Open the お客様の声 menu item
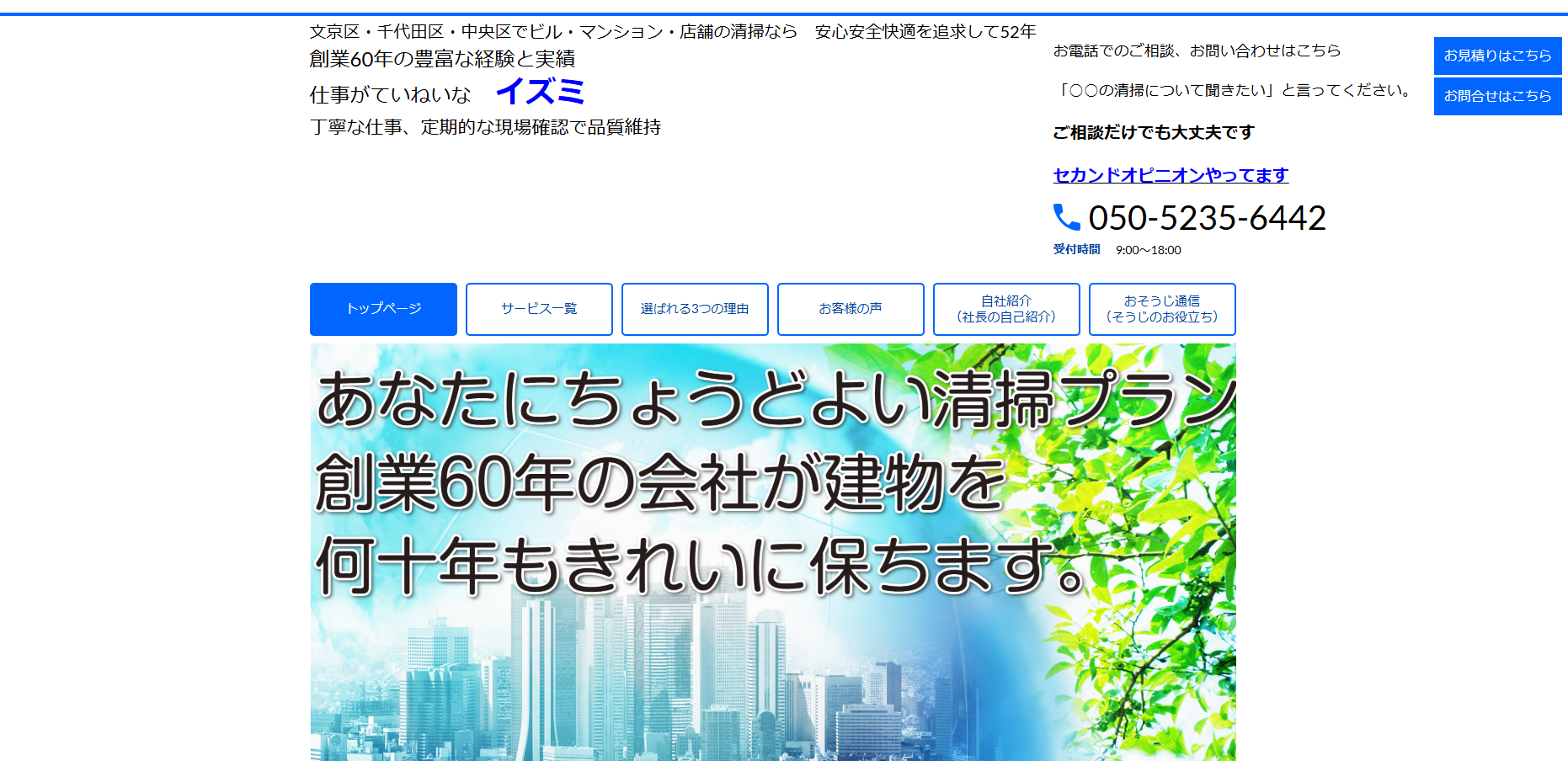 851,309
